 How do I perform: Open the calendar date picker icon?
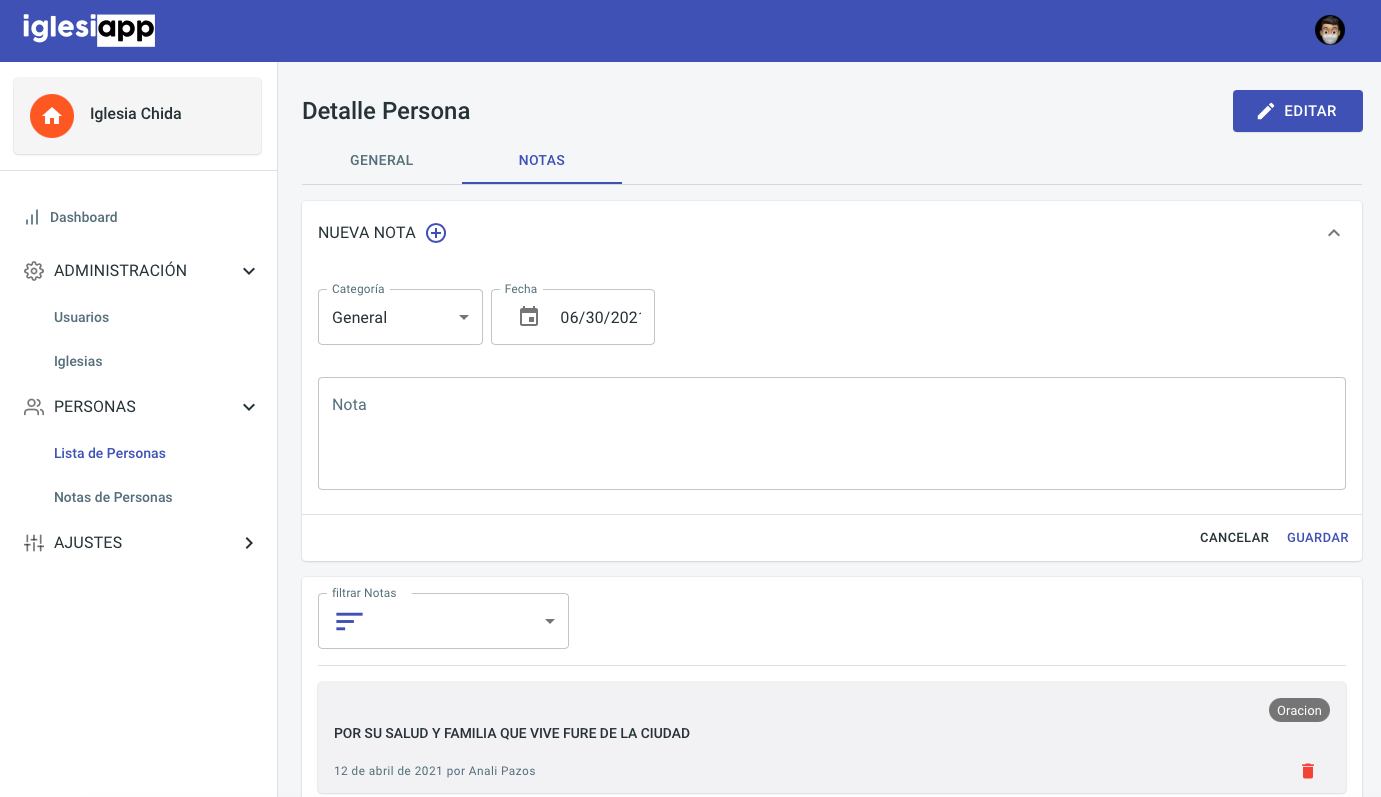[x=529, y=317]
